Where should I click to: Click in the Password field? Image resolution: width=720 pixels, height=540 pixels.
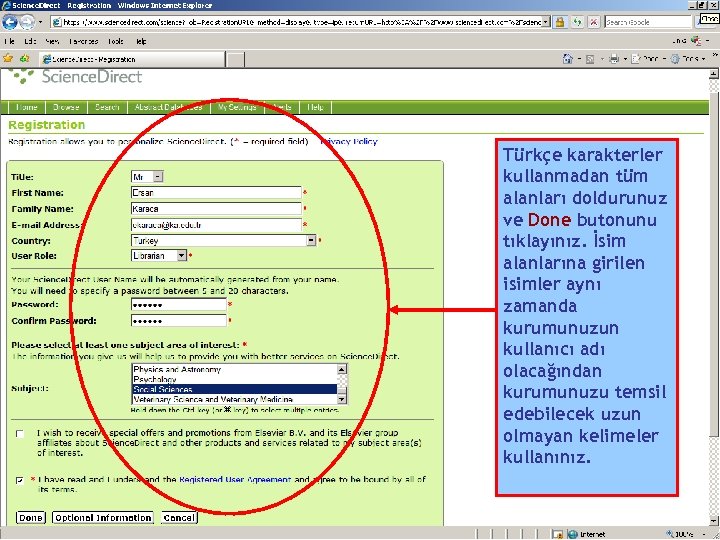pos(179,305)
